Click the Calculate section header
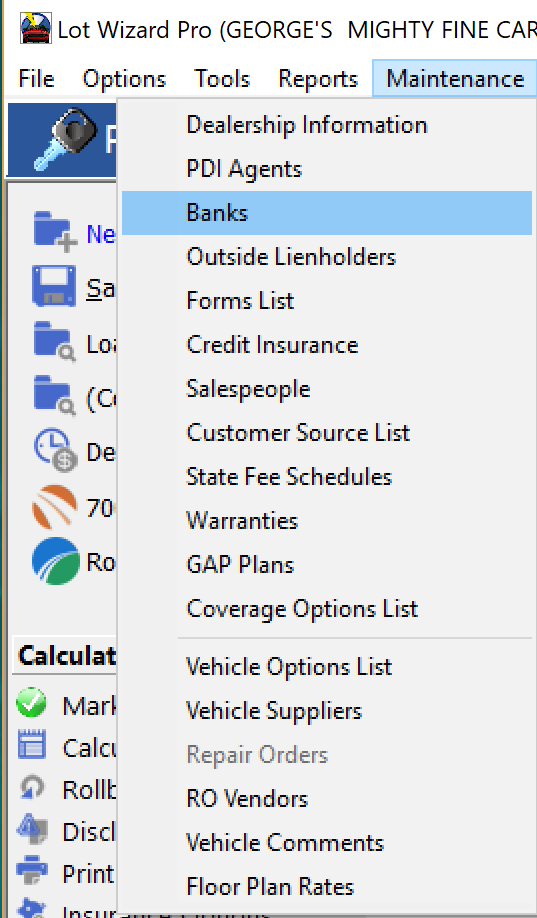 coord(66,656)
